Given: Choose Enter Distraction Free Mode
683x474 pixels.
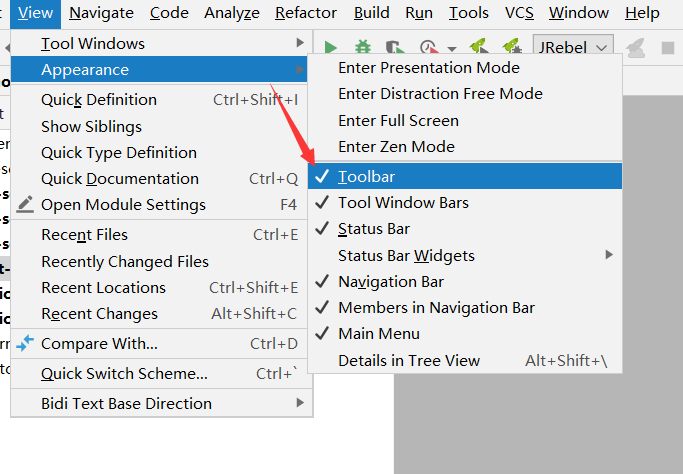Looking at the screenshot, I should [465, 94].
